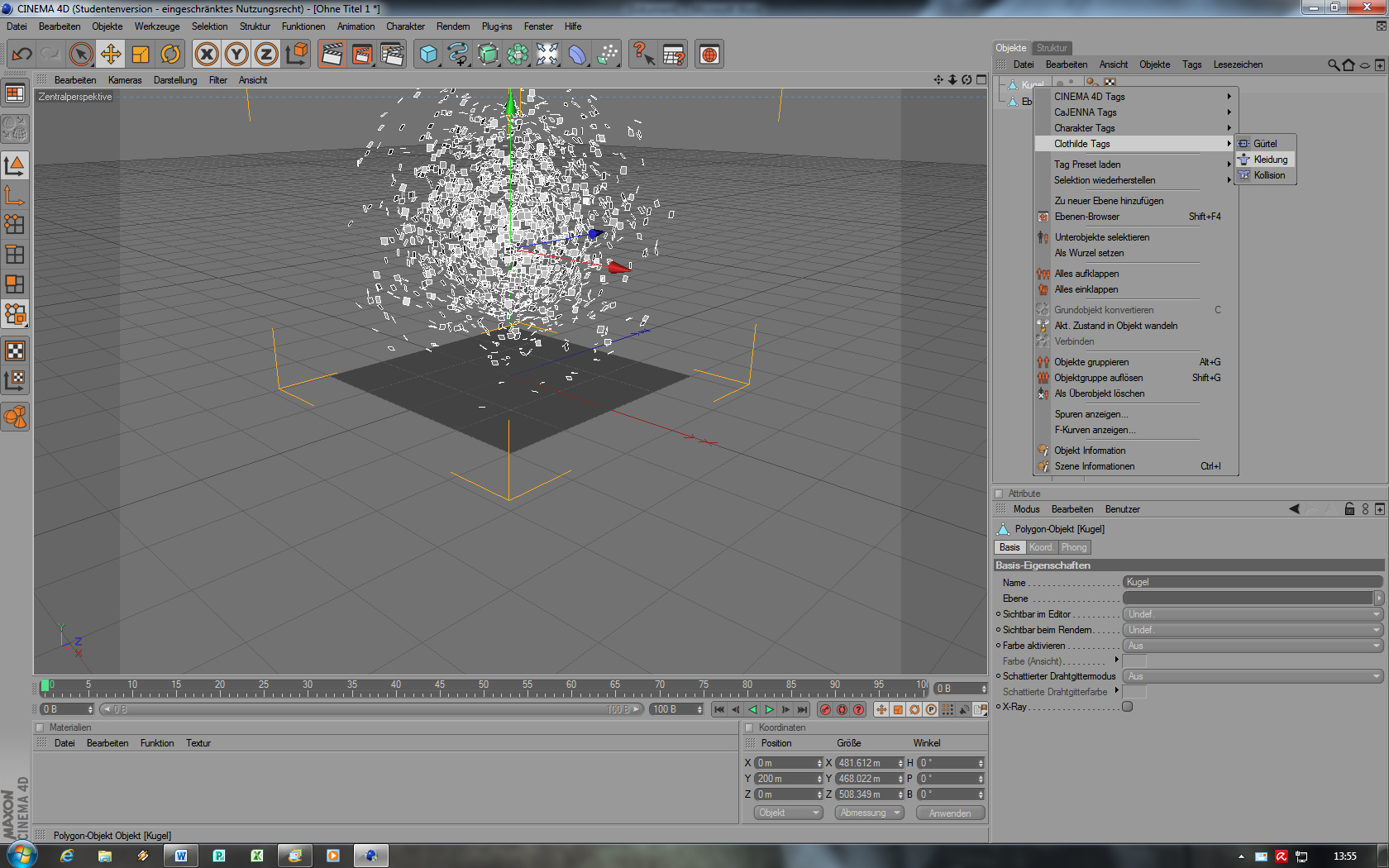The height and width of the screenshot is (868, 1389).
Task: Switch to the Koord. attribute tab
Action: pyautogui.click(x=1041, y=547)
